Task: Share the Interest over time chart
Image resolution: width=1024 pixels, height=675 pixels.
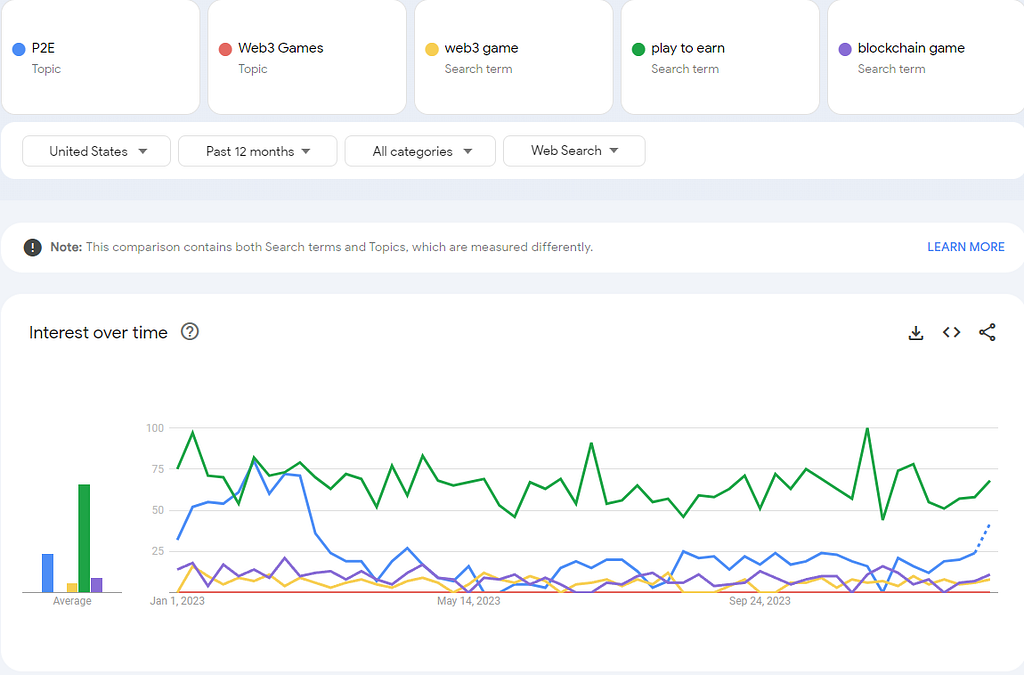Action: 987,332
